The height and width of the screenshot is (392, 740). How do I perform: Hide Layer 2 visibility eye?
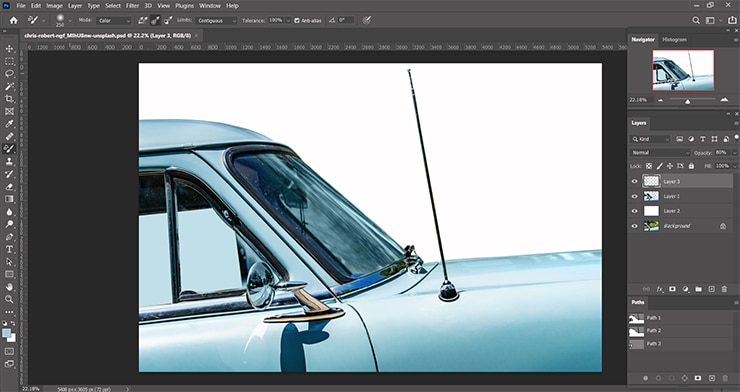pos(634,211)
